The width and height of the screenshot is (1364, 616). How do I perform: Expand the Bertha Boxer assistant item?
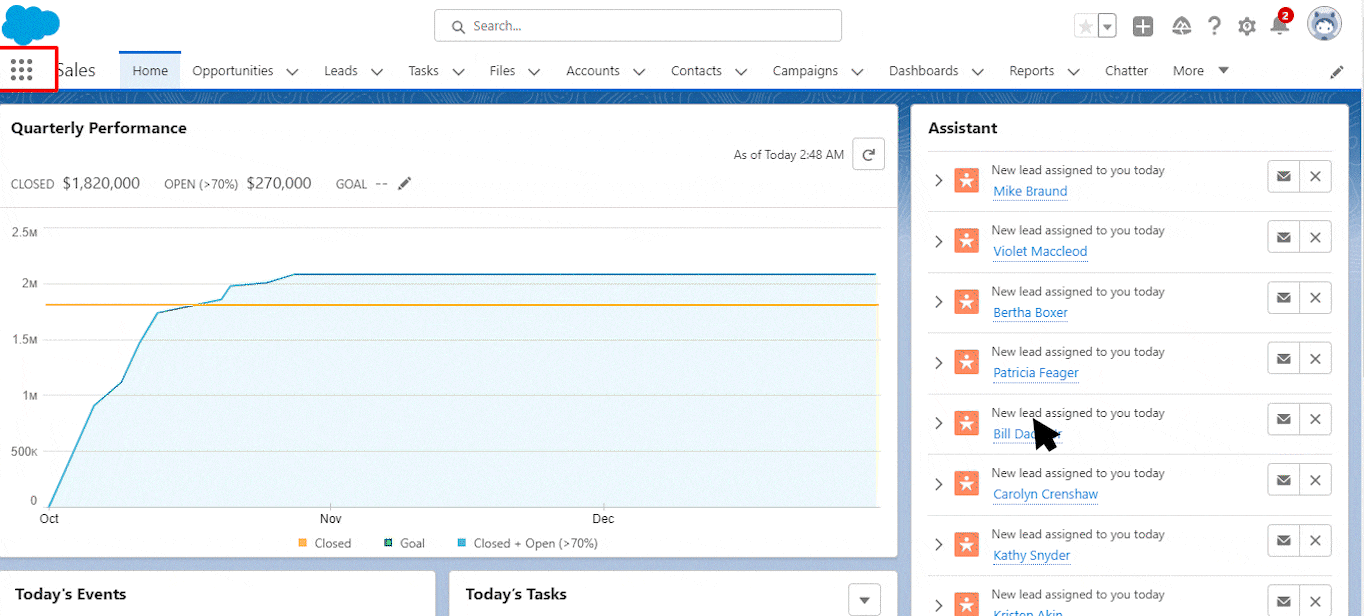[938, 302]
